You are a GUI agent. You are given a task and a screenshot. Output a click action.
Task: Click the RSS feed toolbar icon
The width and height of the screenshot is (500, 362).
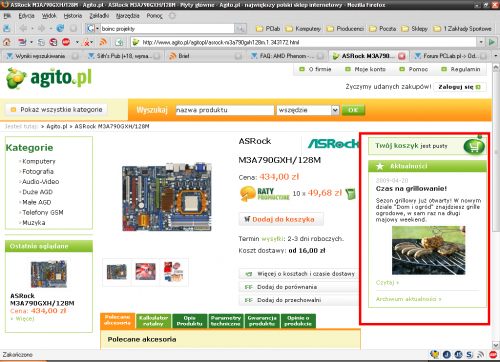(x=103, y=42)
